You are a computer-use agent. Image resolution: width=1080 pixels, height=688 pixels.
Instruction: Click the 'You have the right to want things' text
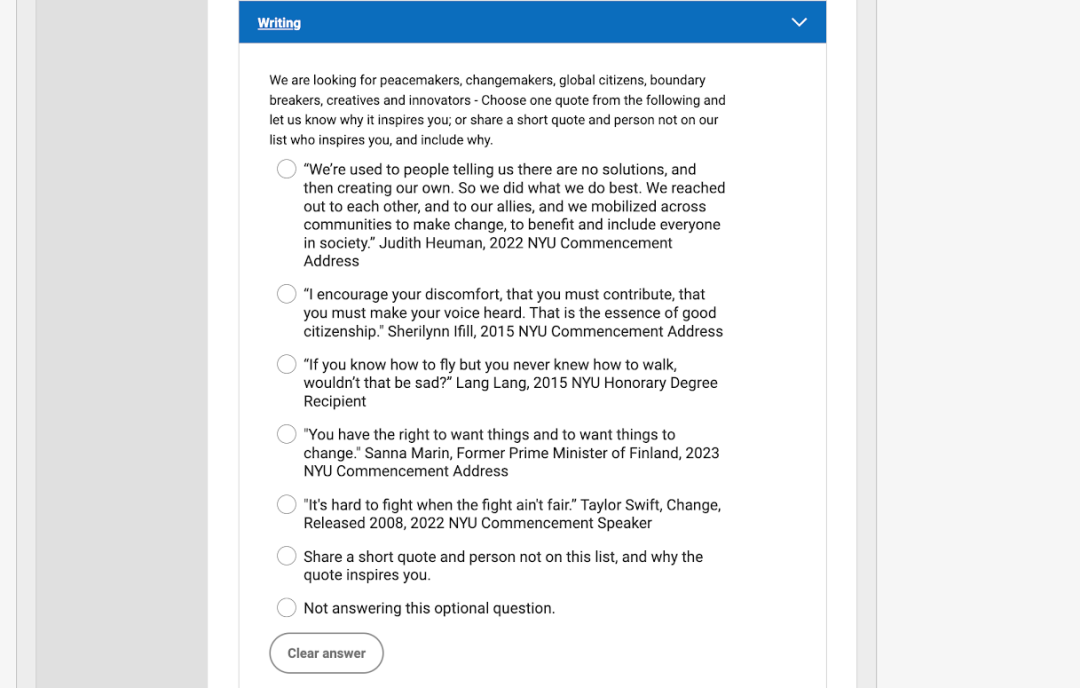click(x=511, y=452)
